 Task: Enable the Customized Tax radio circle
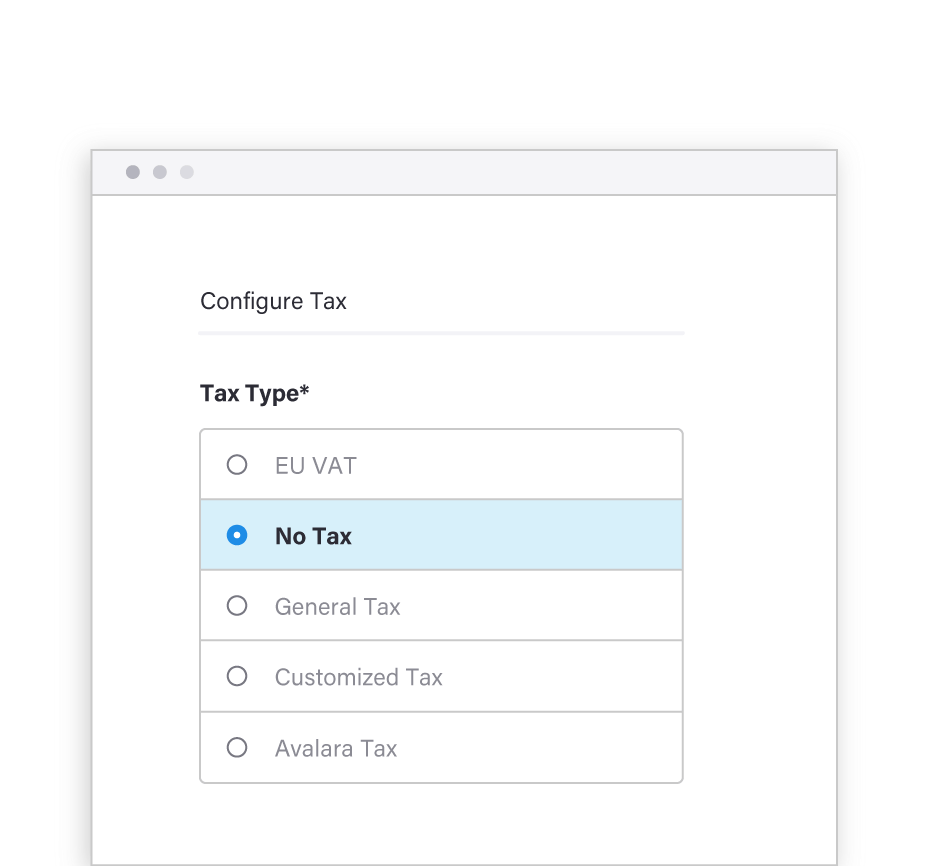[x=237, y=676]
